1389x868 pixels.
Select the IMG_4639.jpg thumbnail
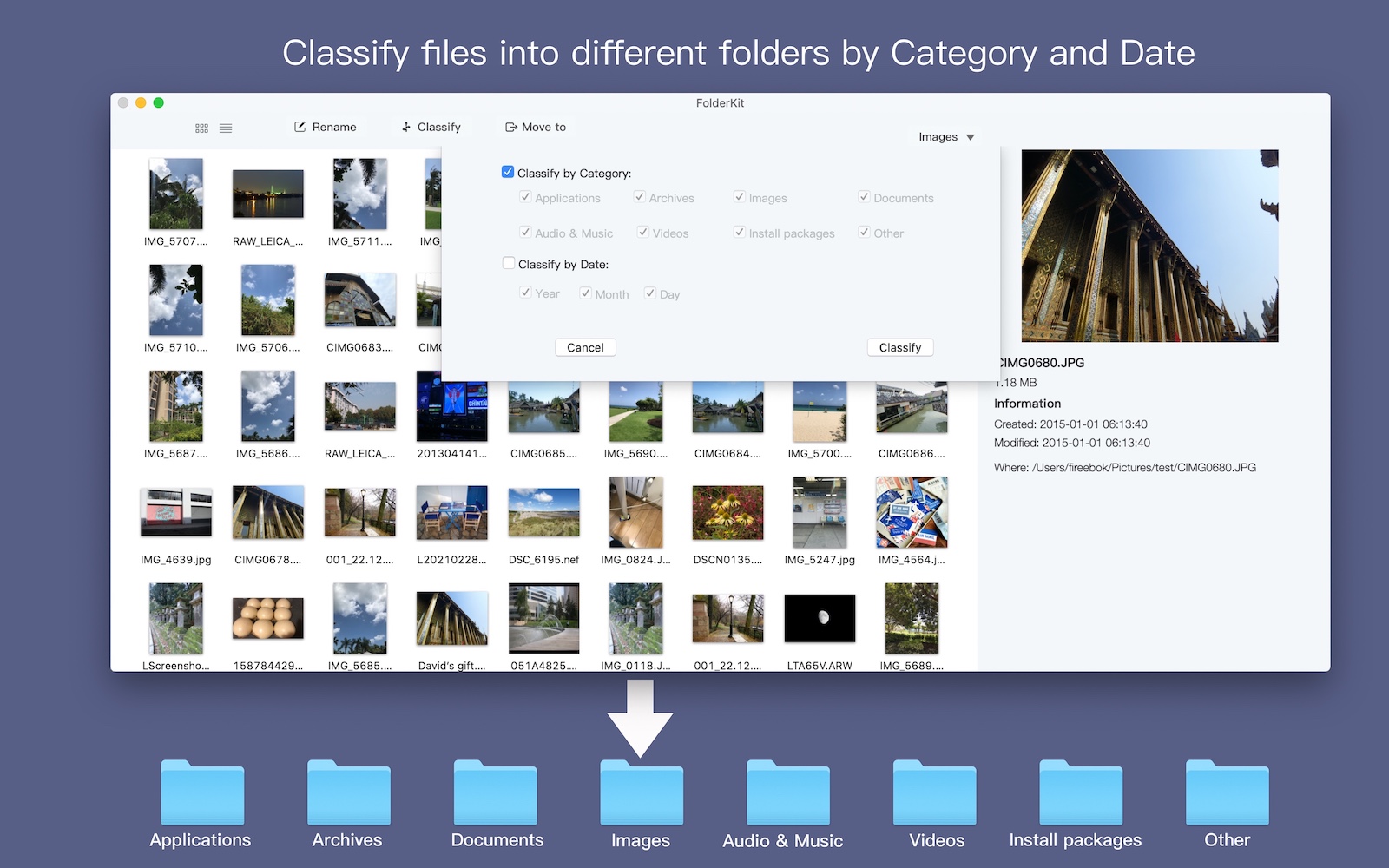click(x=176, y=512)
